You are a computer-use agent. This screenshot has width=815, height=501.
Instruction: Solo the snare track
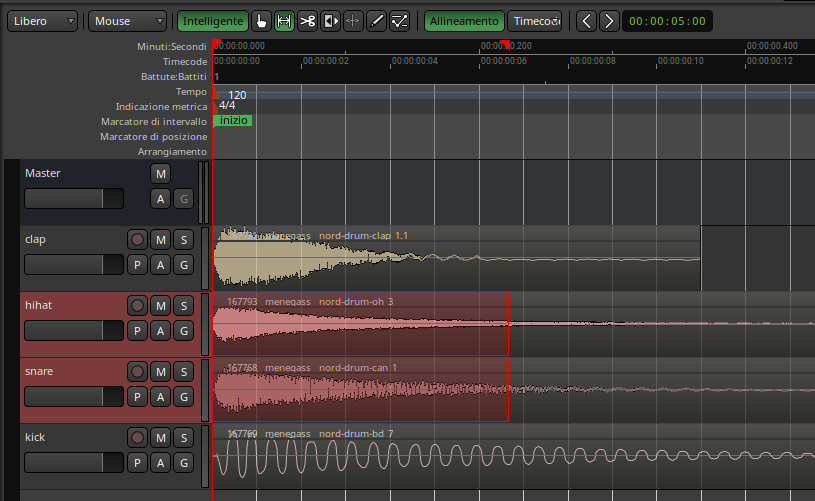(182, 371)
